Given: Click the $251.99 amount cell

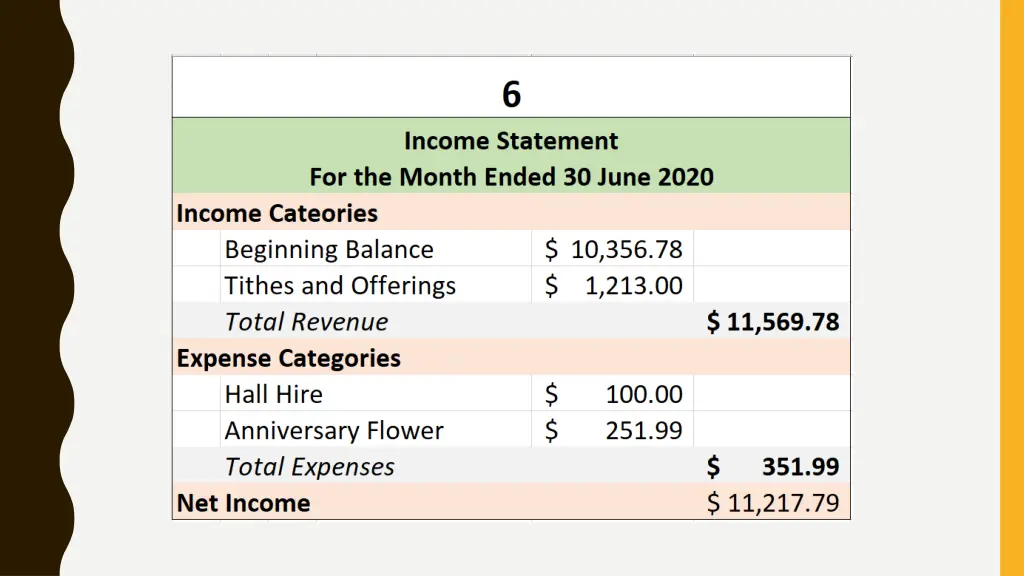Looking at the screenshot, I should click(x=613, y=430).
